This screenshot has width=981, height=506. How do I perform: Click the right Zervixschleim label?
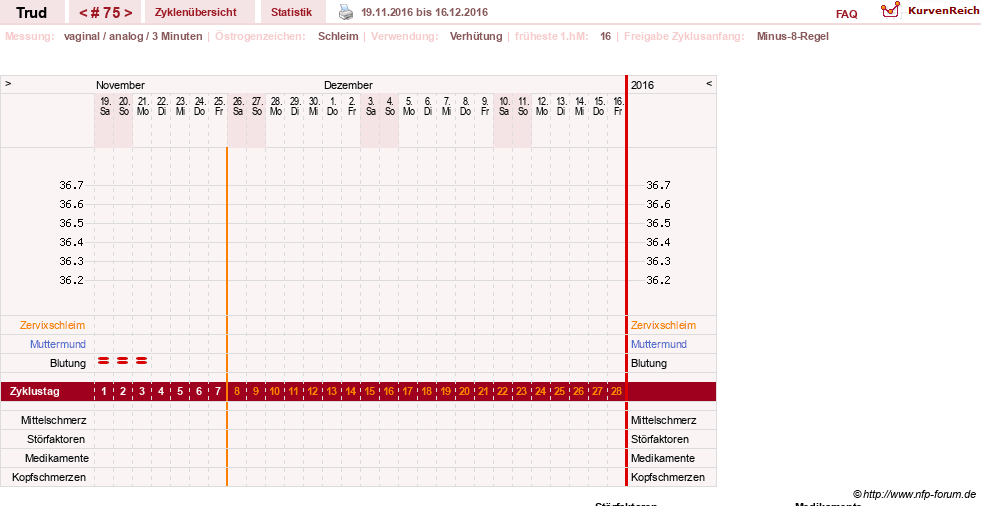[663, 325]
